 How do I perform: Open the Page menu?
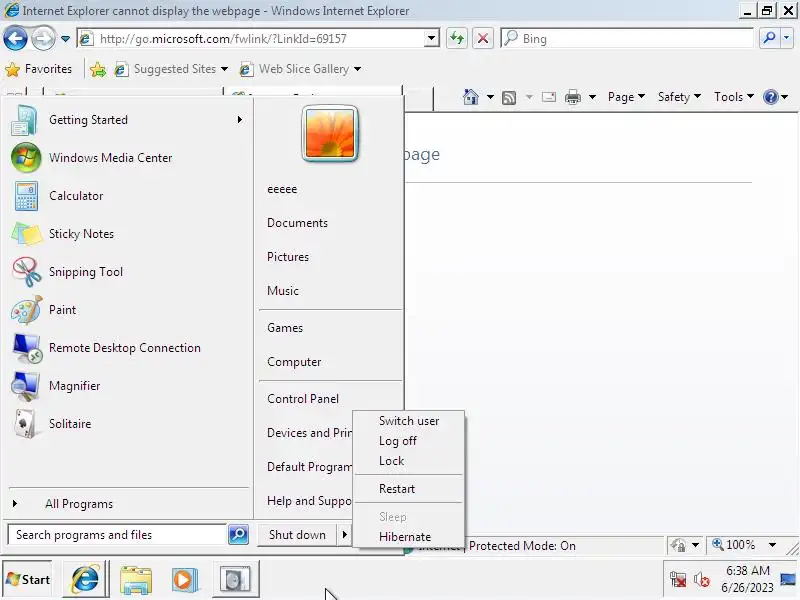point(626,96)
